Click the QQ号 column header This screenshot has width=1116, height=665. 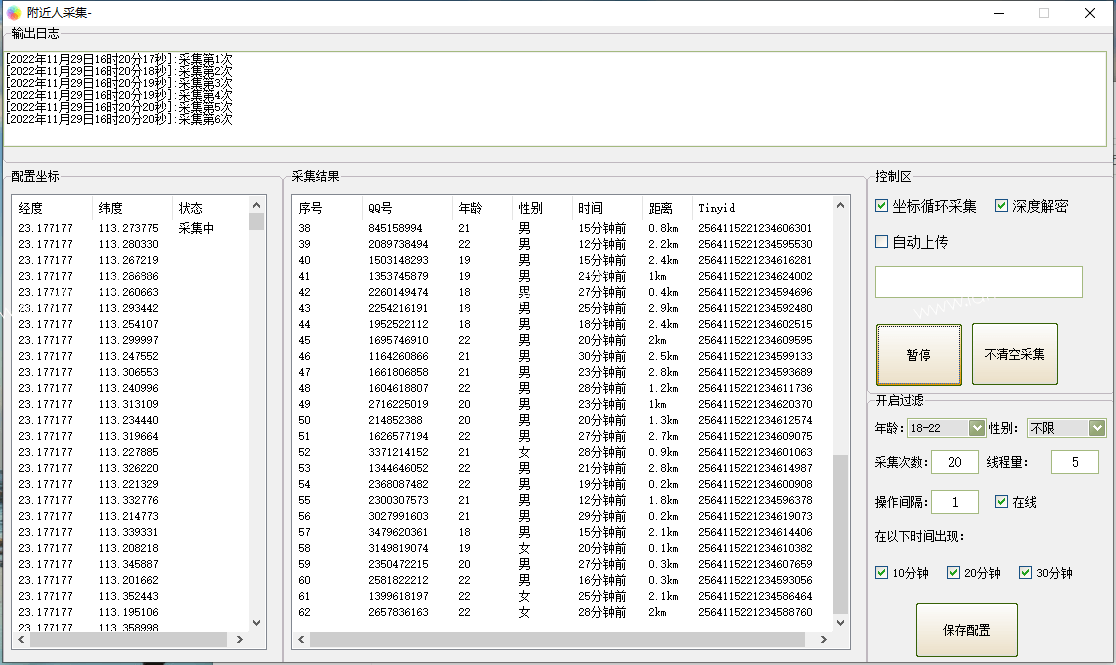(407, 208)
